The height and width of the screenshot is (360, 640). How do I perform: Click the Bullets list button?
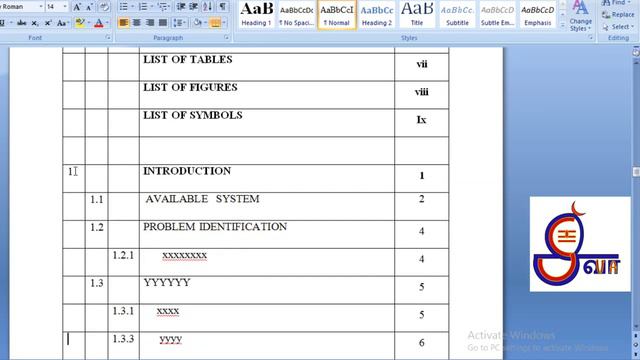tap(123, 7)
